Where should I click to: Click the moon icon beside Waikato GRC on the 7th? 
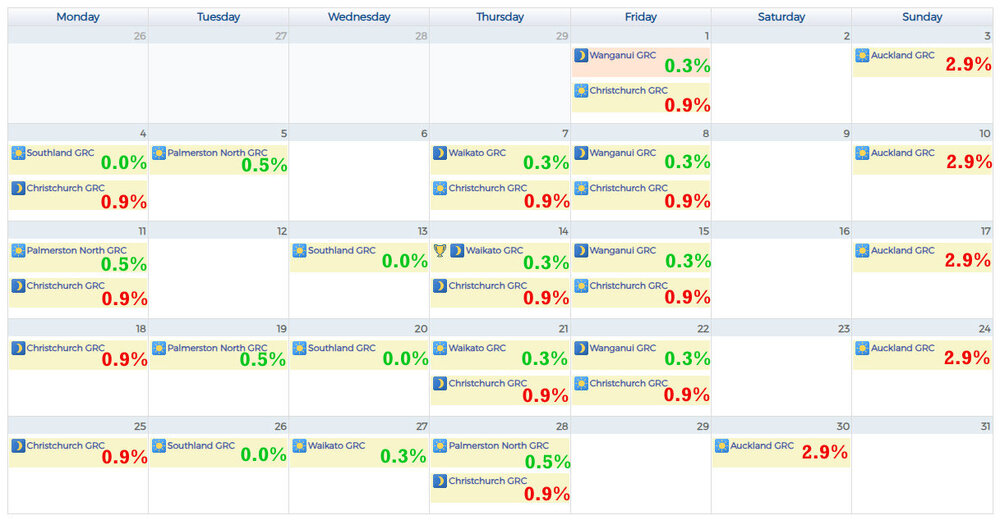440,153
